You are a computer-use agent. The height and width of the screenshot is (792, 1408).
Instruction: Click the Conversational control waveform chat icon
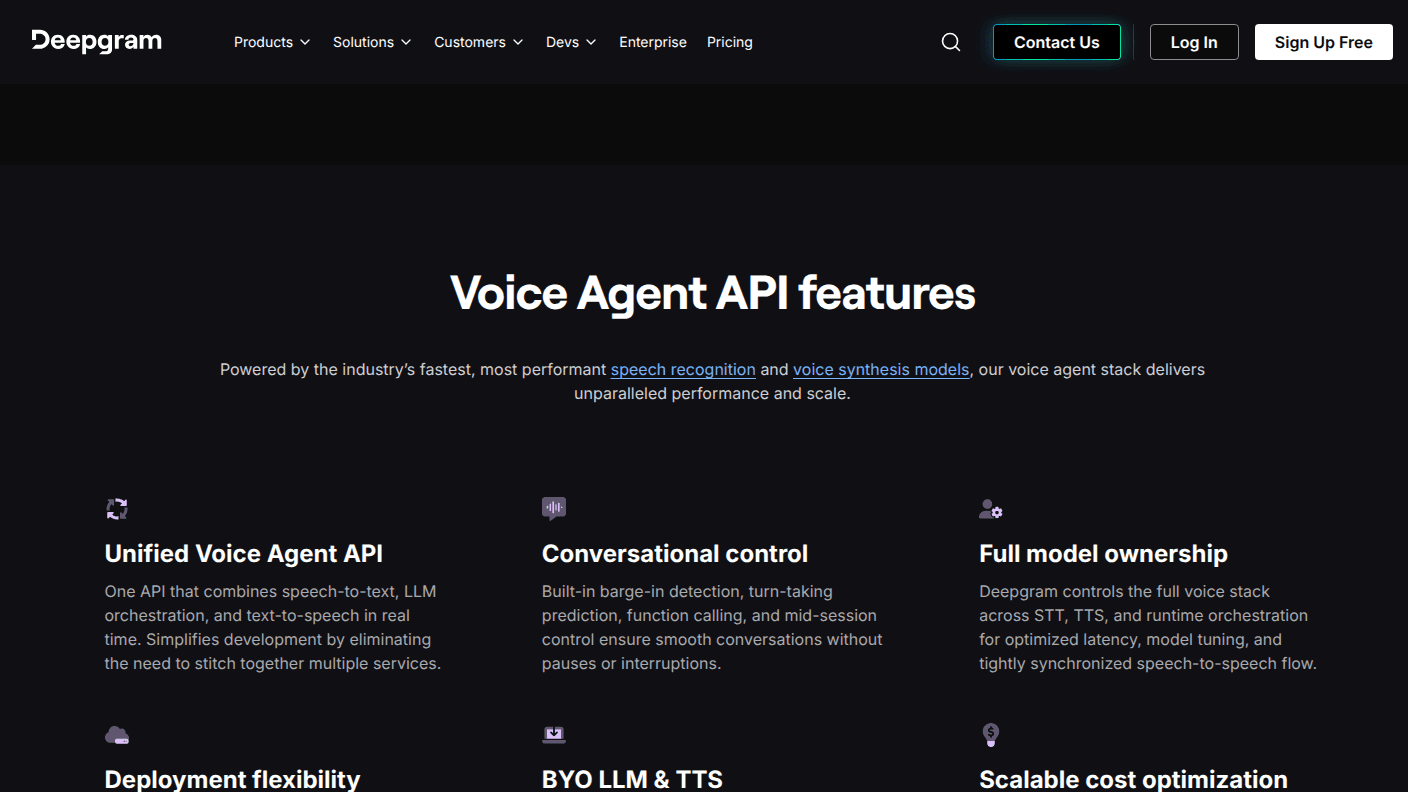(554, 509)
